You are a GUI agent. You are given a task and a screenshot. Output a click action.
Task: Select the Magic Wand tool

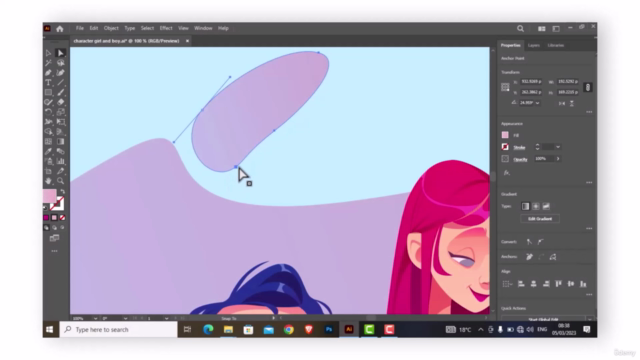click(49, 63)
